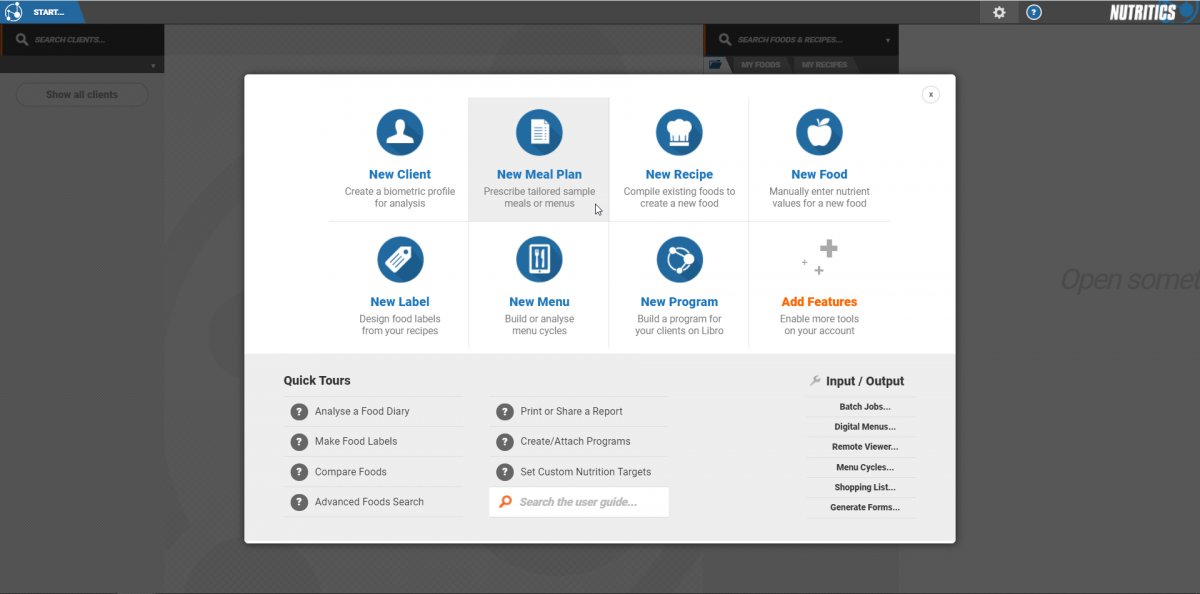Screen dimensions: 1200x594
Task: Switch to the My Foods tab
Action: click(760, 65)
